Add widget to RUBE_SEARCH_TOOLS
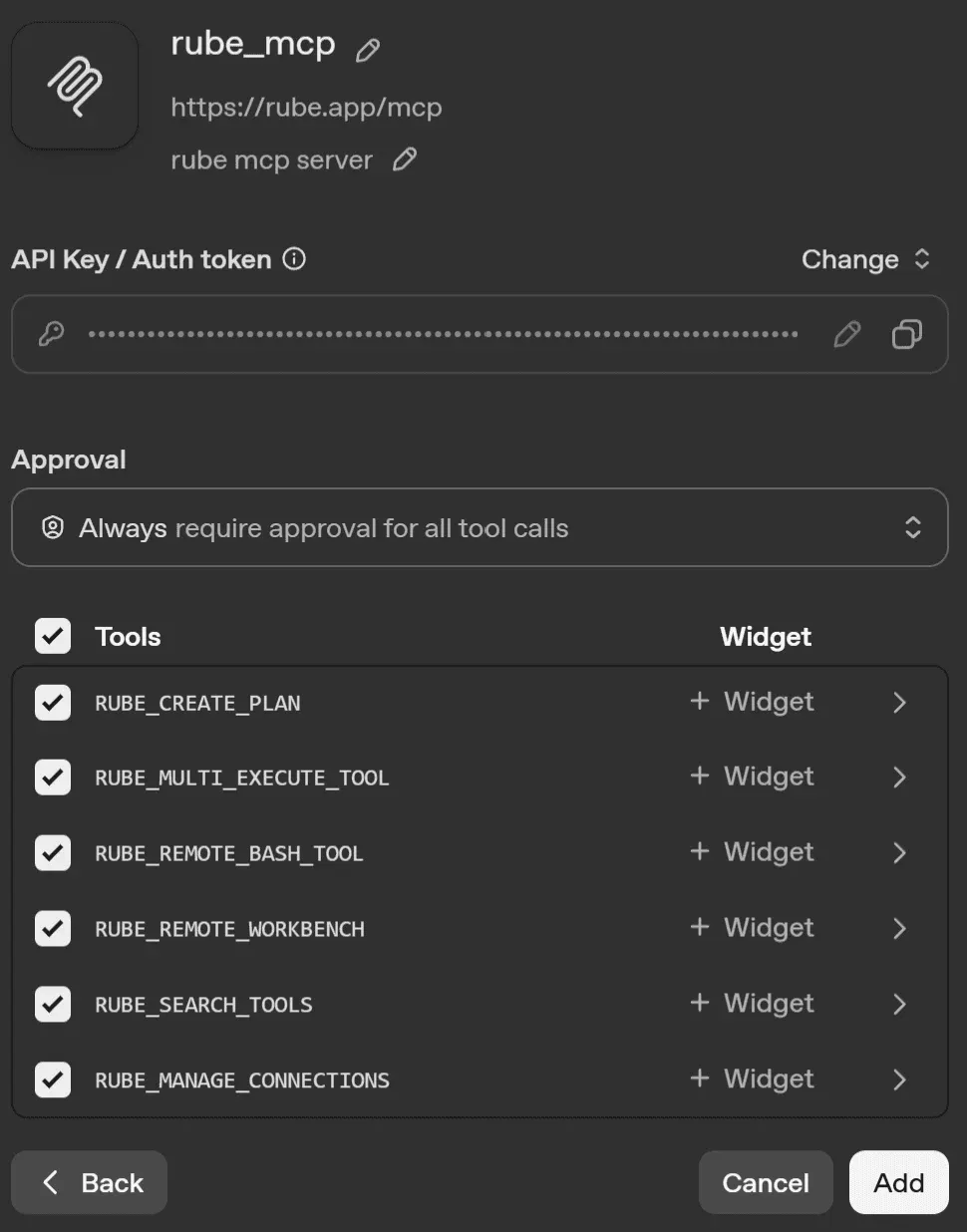 click(x=752, y=1003)
